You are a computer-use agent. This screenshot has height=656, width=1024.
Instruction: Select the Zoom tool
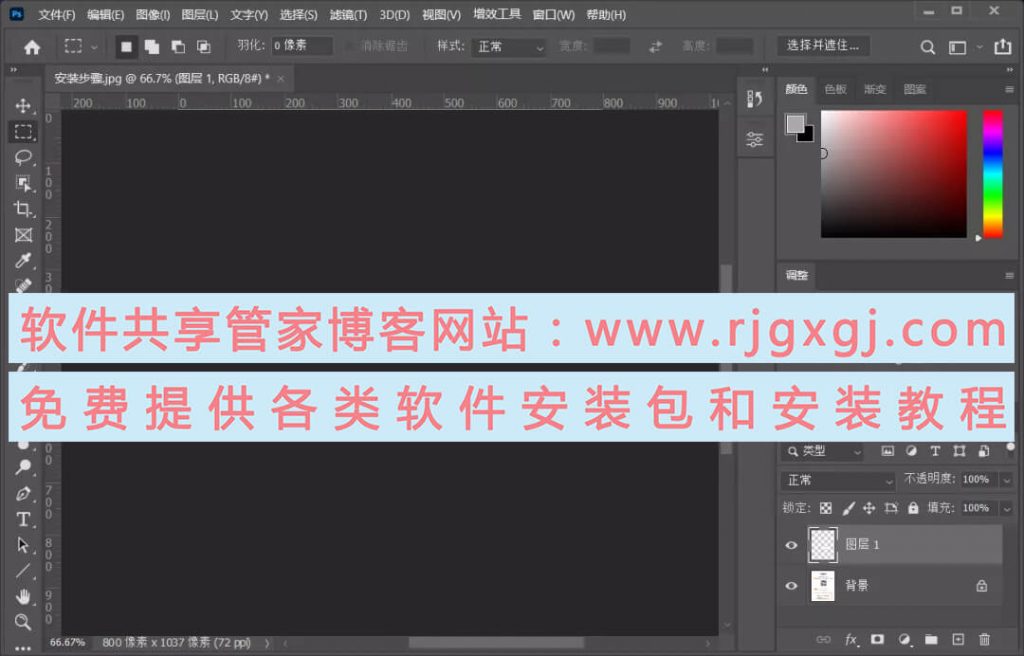coord(23,621)
